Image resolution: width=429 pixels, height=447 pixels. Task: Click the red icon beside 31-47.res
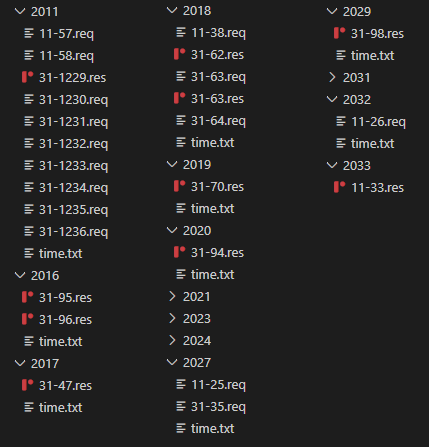[28, 385]
